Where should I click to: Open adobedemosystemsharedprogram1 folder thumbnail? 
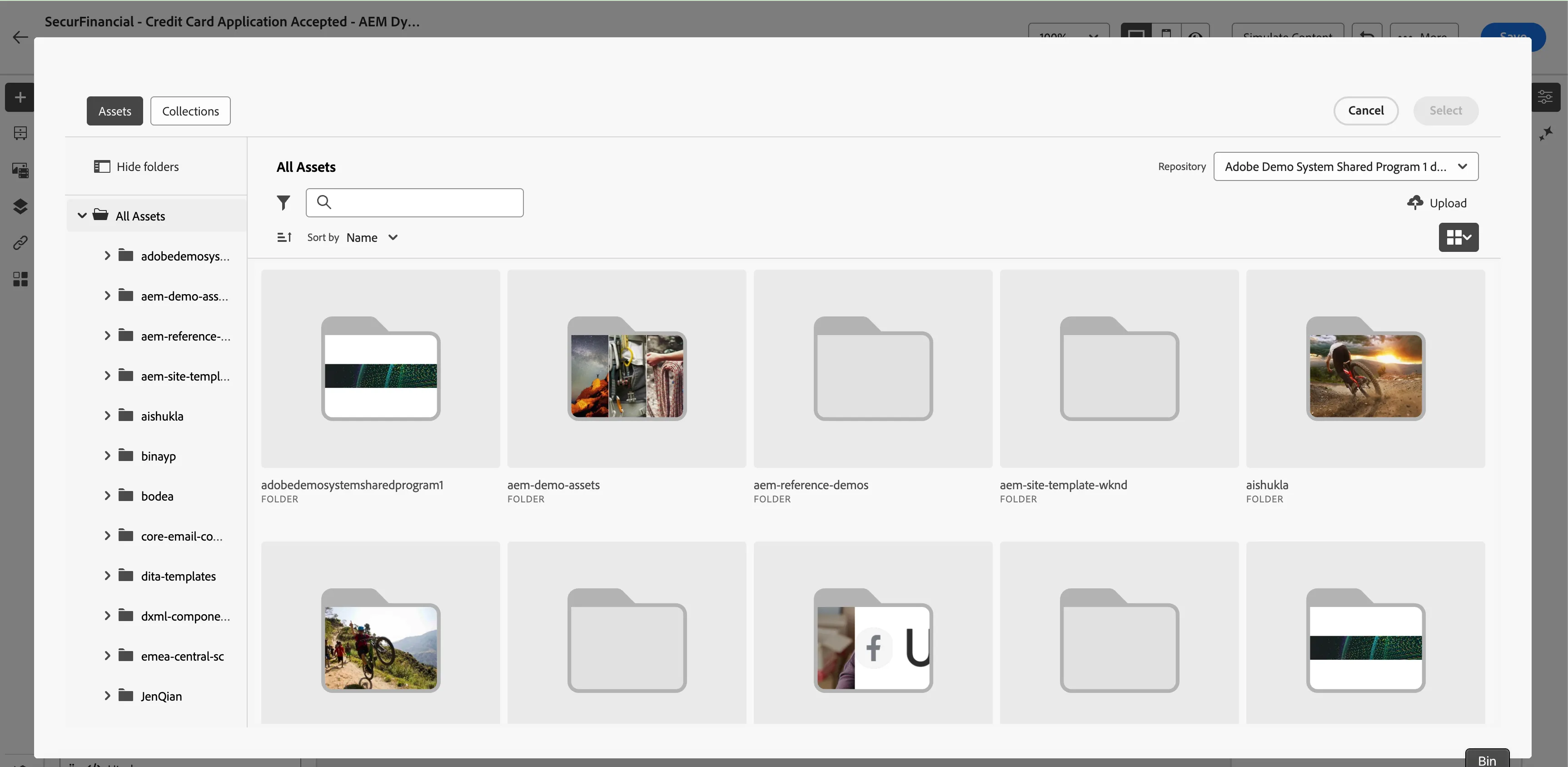pos(380,369)
